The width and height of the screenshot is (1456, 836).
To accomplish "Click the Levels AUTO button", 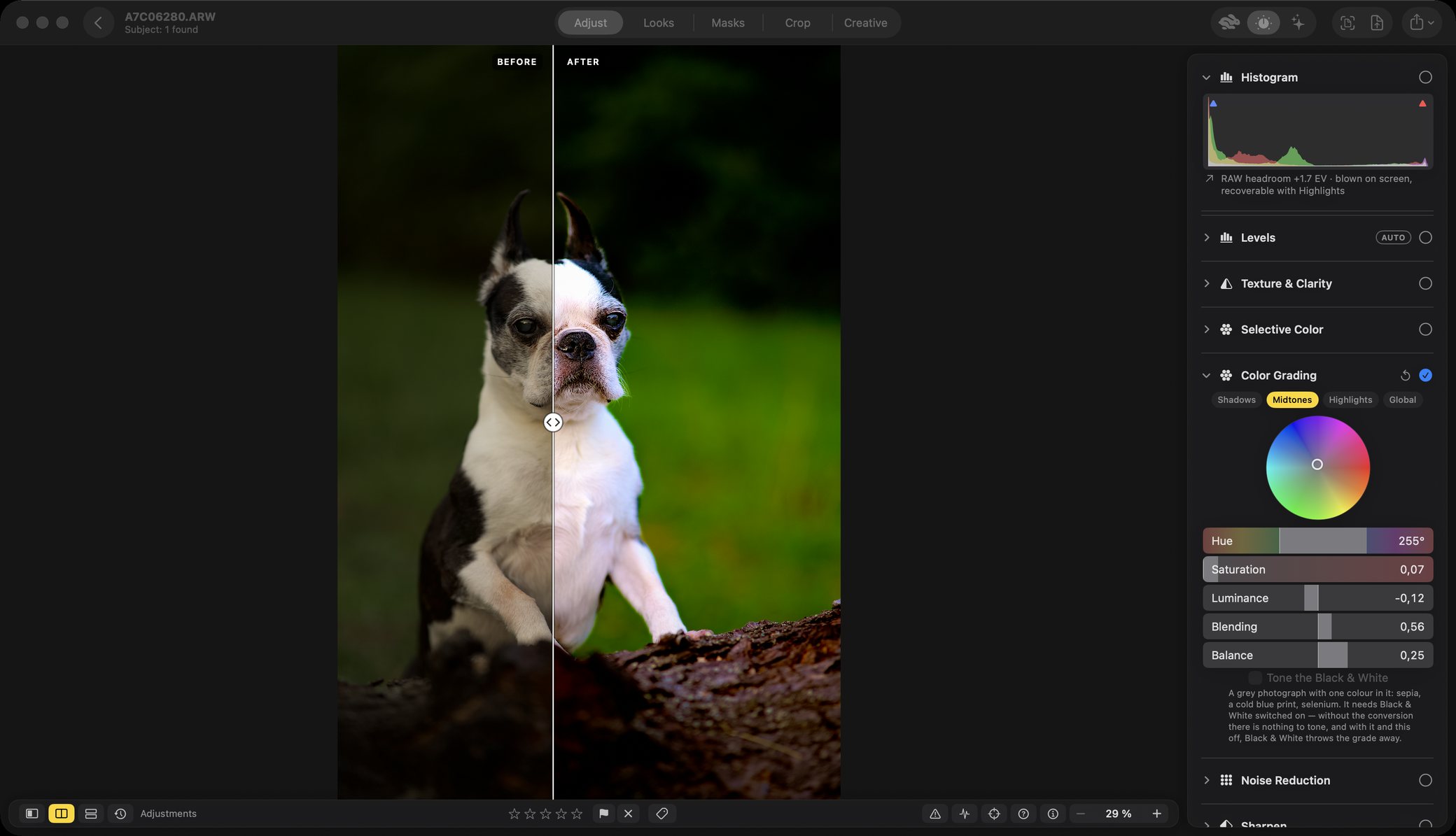I will pyautogui.click(x=1393, y=237).
